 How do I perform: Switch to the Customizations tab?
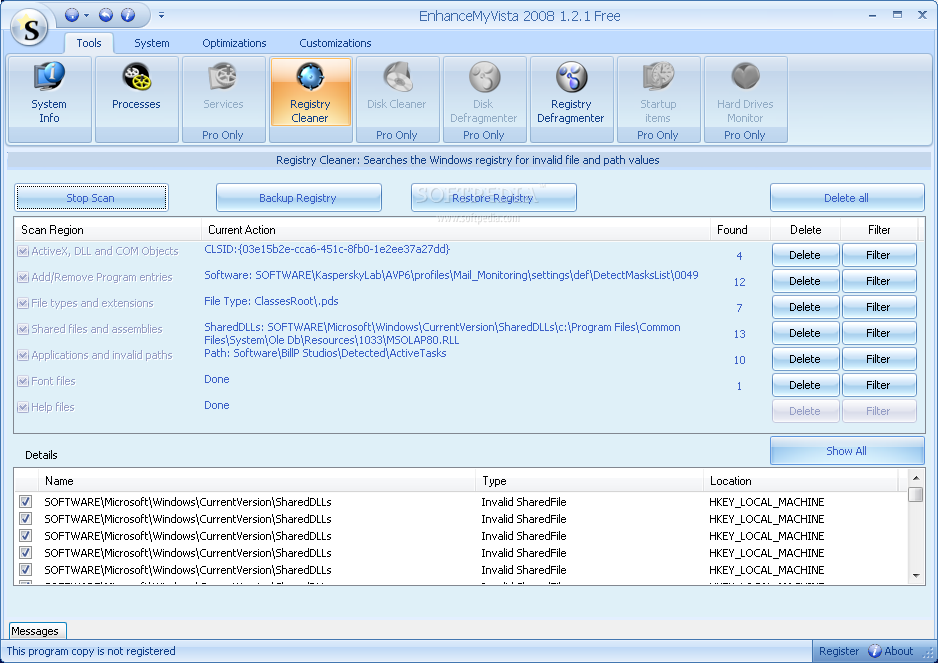[335, 43]
